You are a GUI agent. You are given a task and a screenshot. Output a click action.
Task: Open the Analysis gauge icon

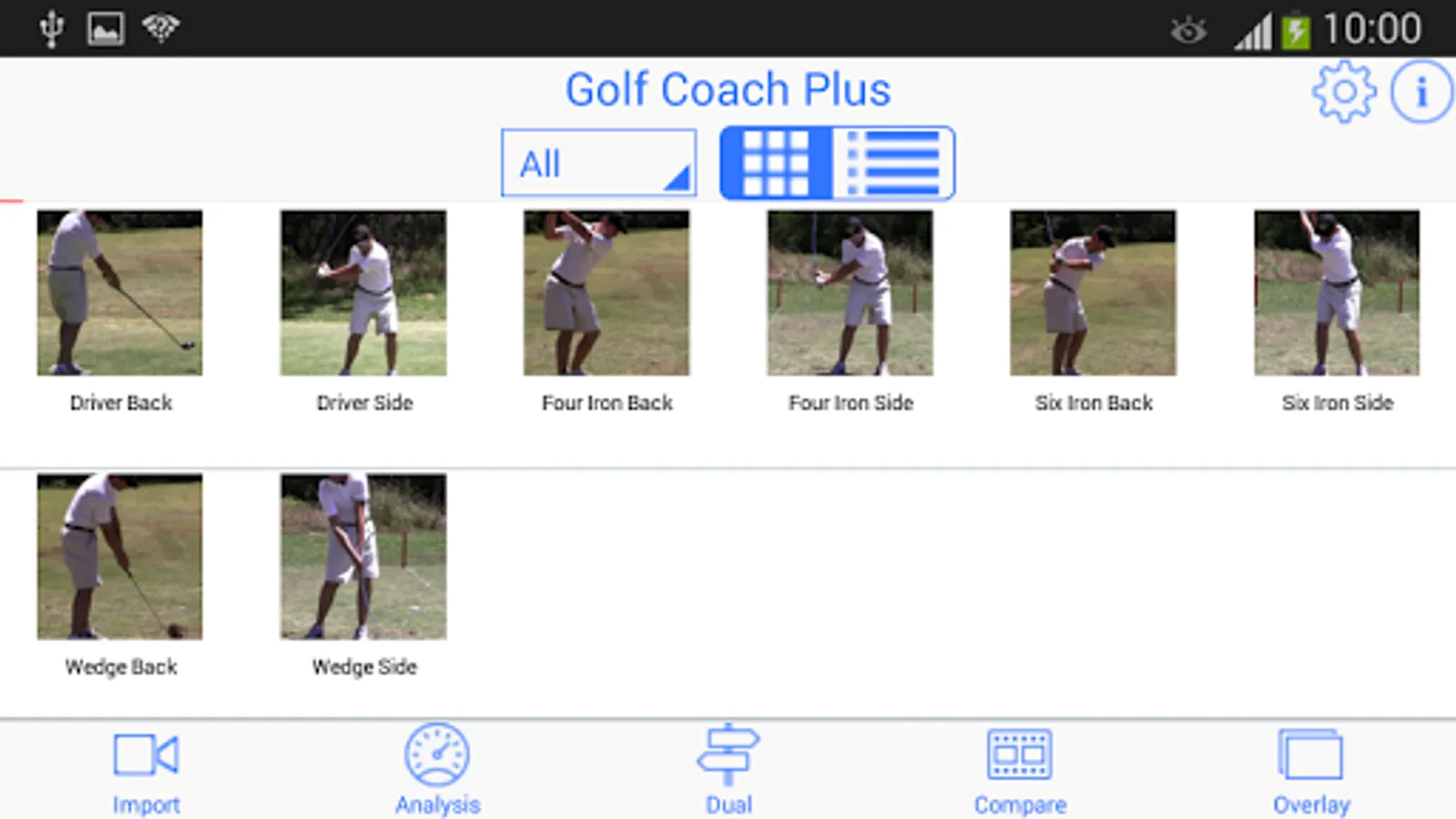click(x=437, y=754)
